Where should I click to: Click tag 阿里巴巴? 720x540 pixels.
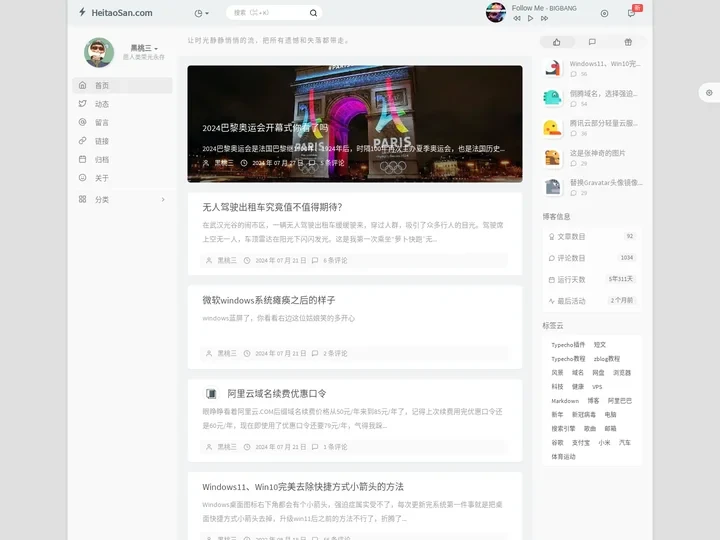[620, 401]
